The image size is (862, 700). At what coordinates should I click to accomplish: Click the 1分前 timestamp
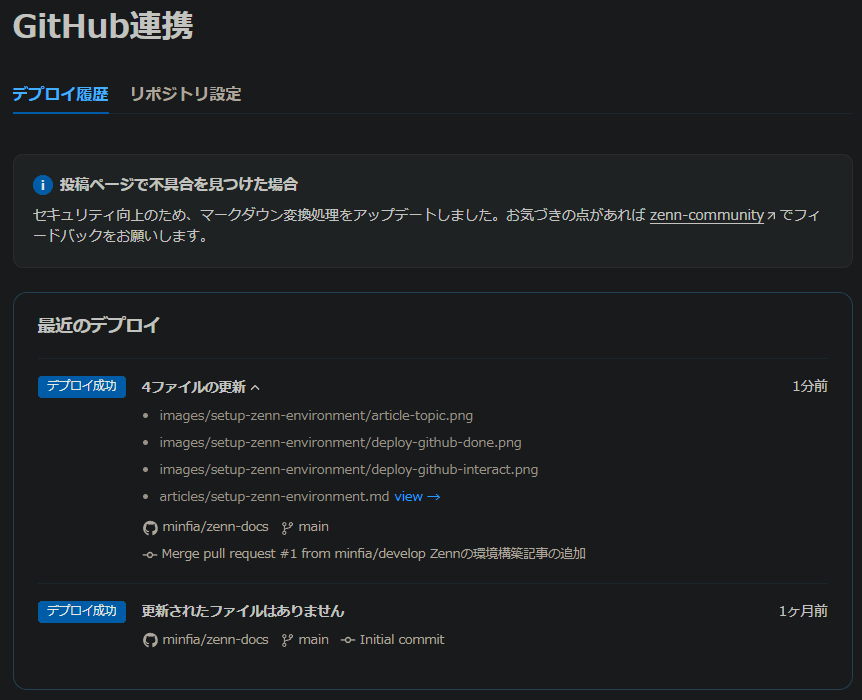click(810, 387)
